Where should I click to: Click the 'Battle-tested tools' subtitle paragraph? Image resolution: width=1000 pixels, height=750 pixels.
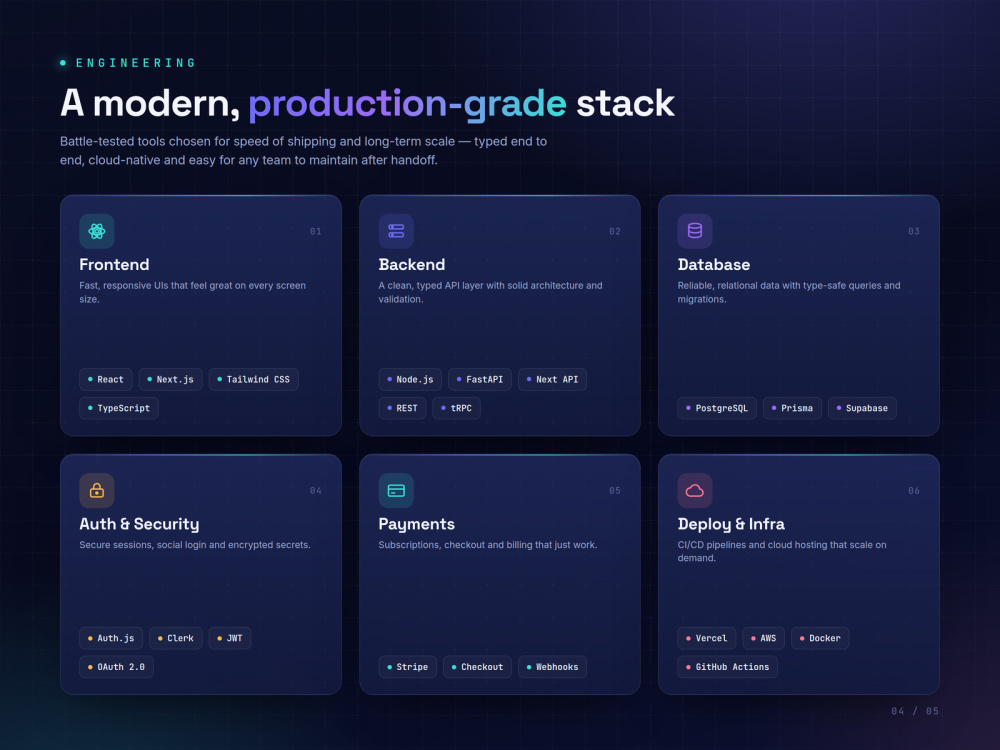pos(304,151)
